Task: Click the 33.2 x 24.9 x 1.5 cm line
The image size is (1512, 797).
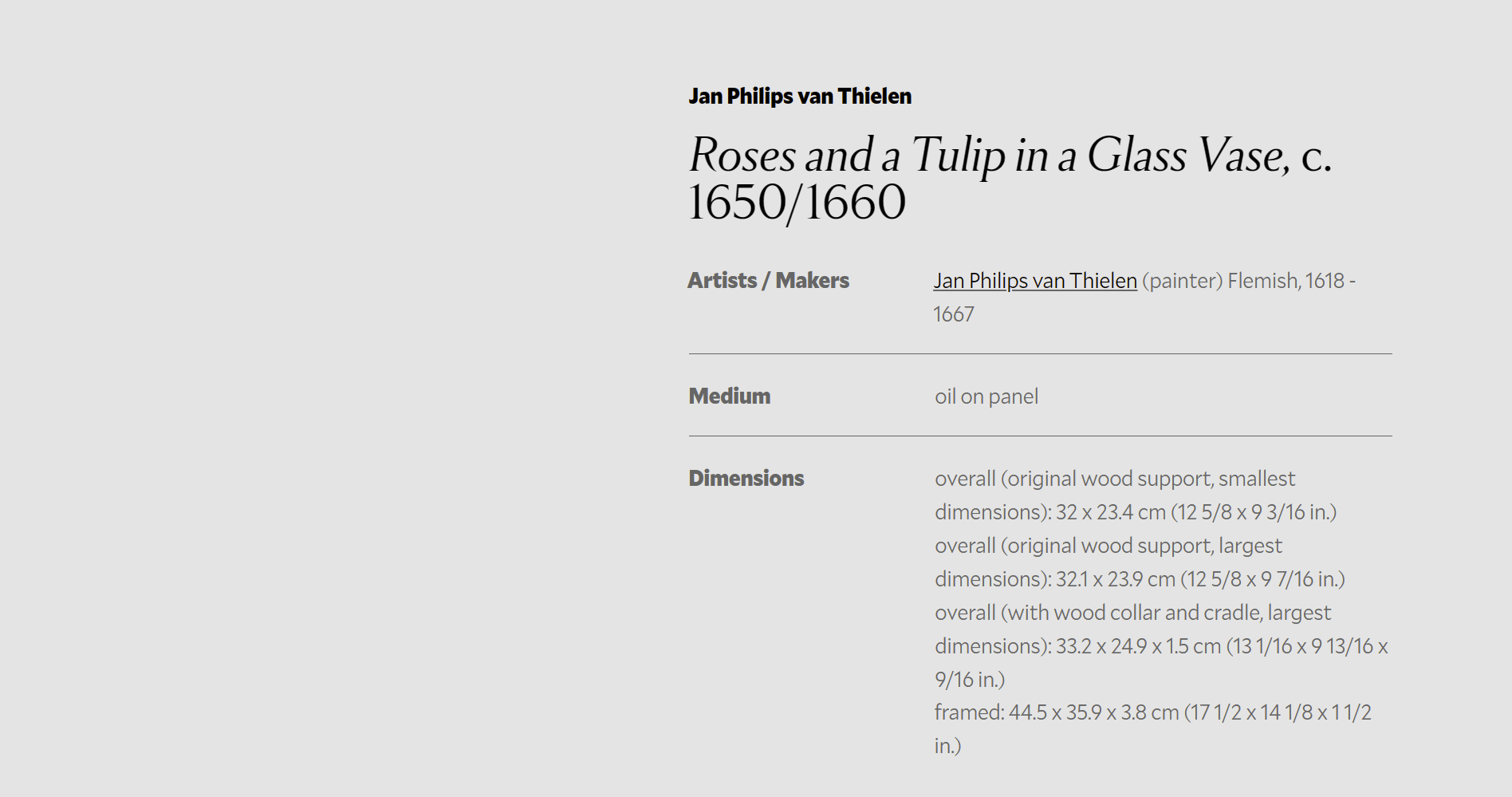Action: [x=1161, y=646]
